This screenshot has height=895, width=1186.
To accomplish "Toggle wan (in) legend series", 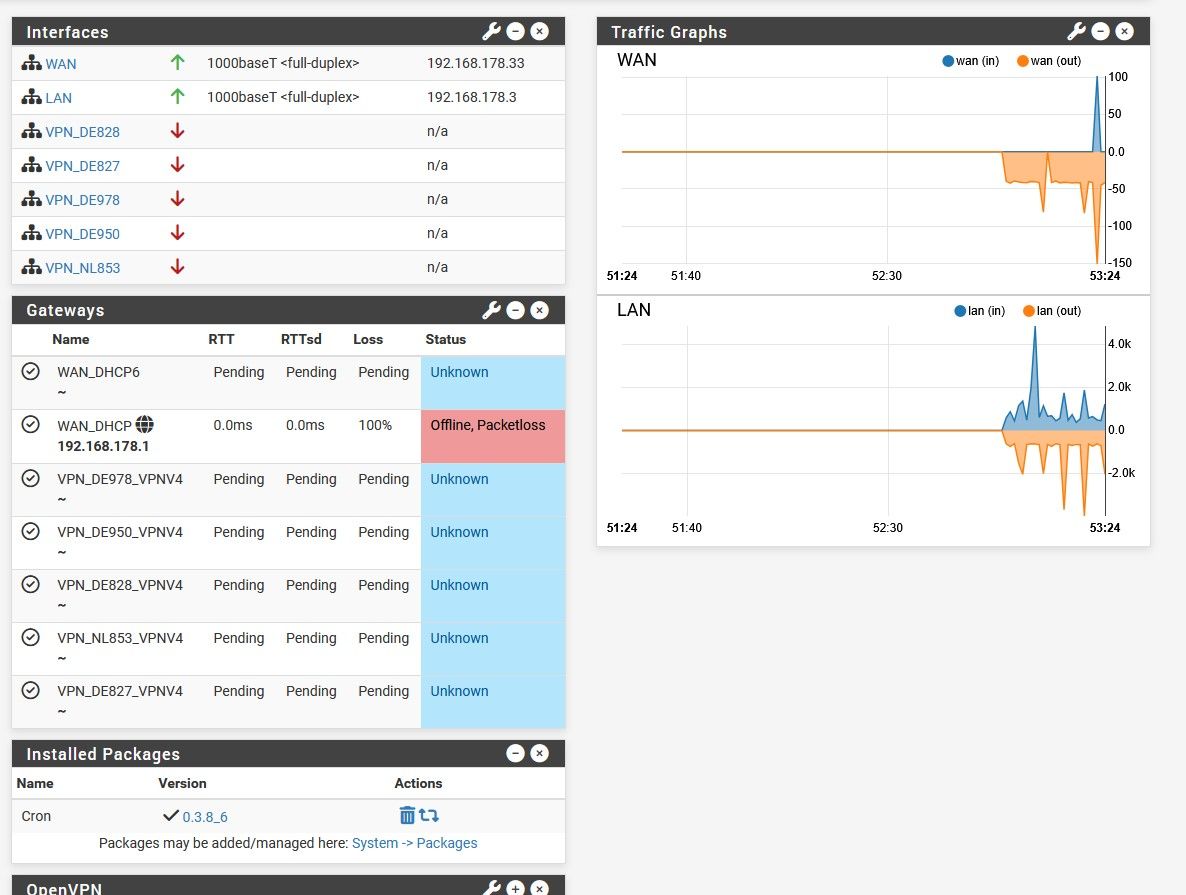I will tap(971, 61).
